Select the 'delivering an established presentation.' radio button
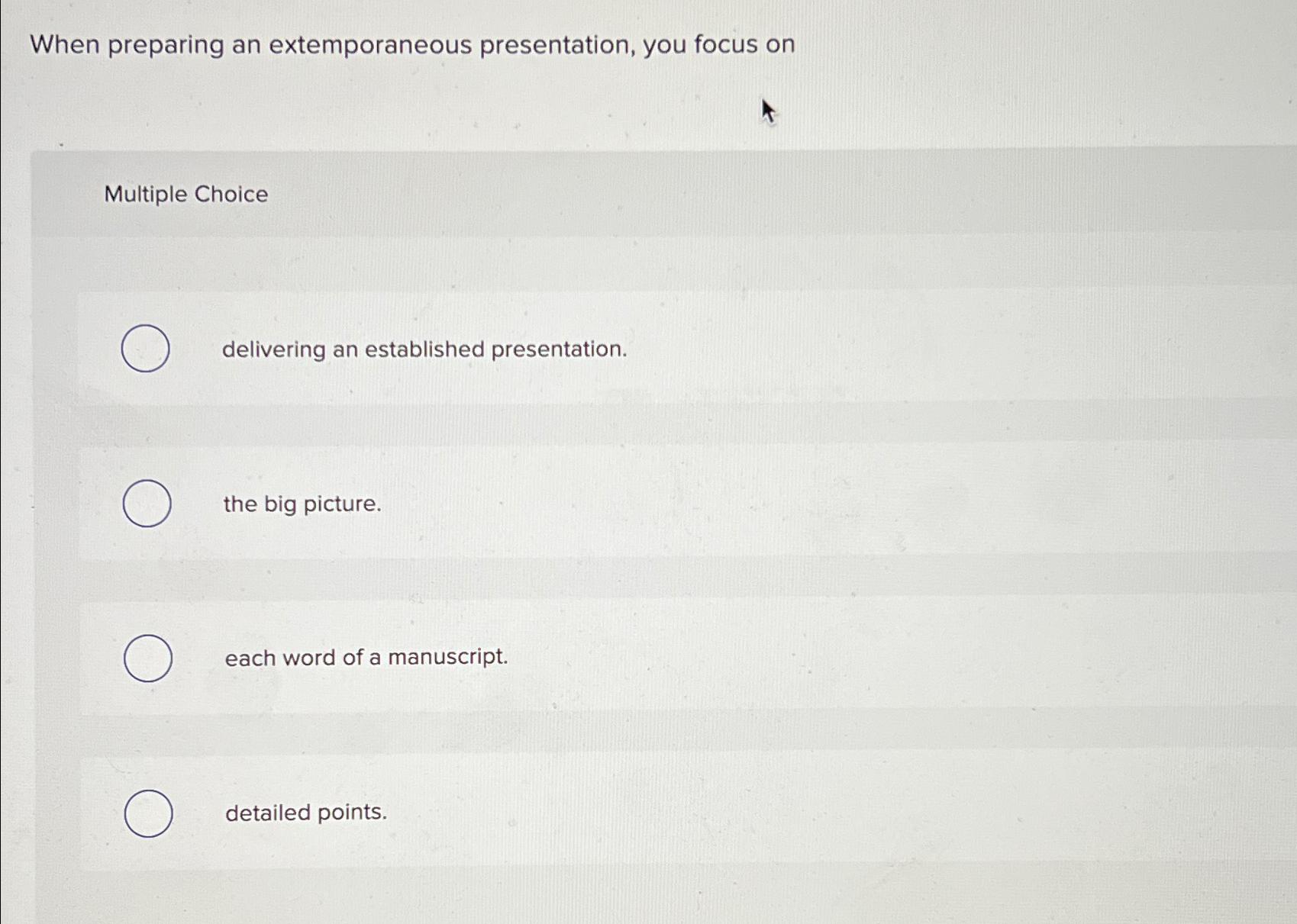 pyautogui.click(x=147, y=348)
